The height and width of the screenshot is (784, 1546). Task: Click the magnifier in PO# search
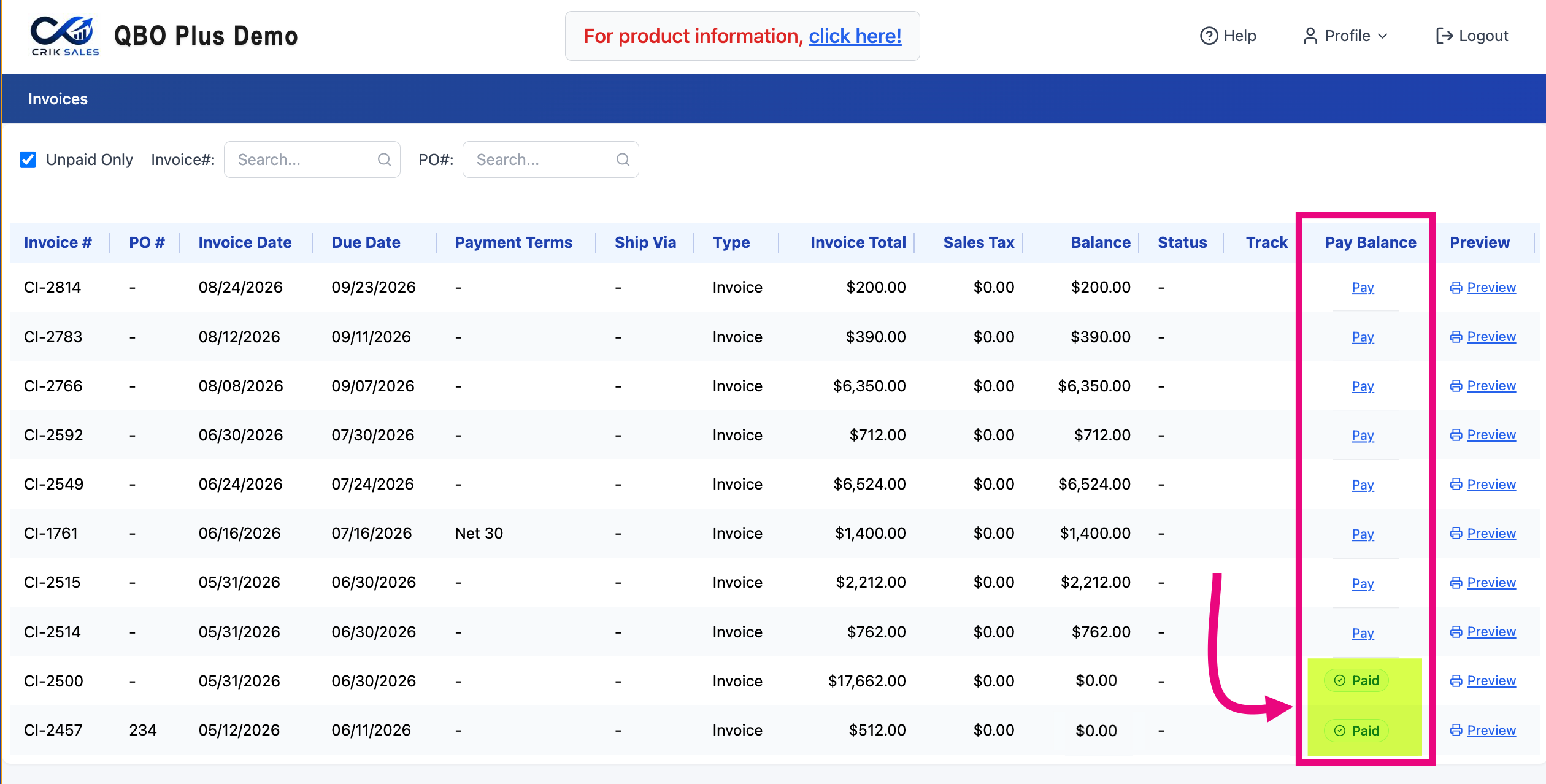(623, 159)
